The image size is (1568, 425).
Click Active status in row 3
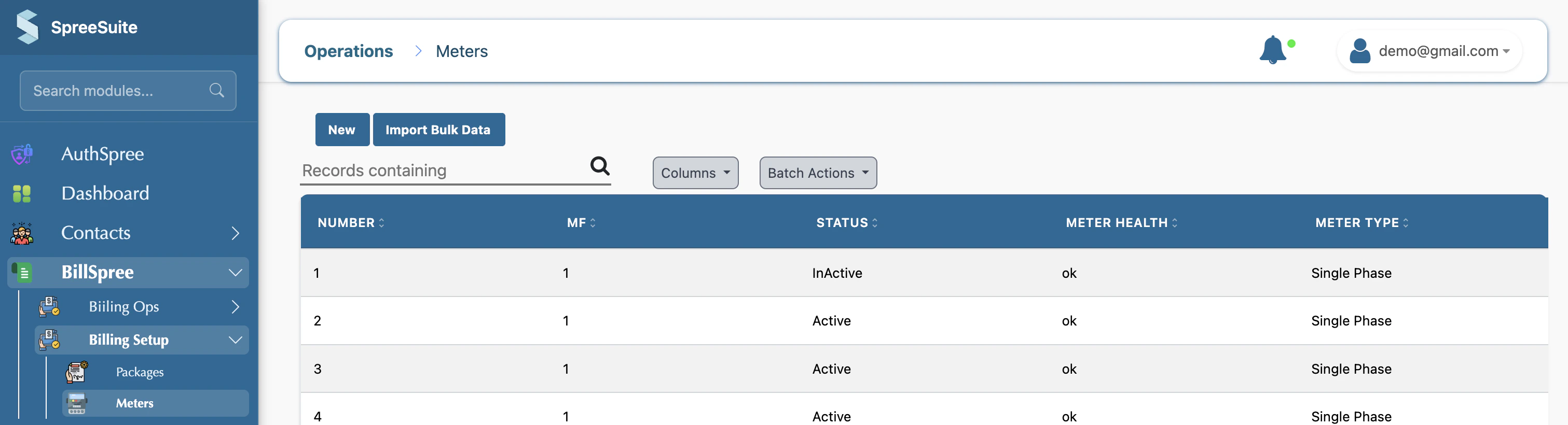click(x=832, y=369)
